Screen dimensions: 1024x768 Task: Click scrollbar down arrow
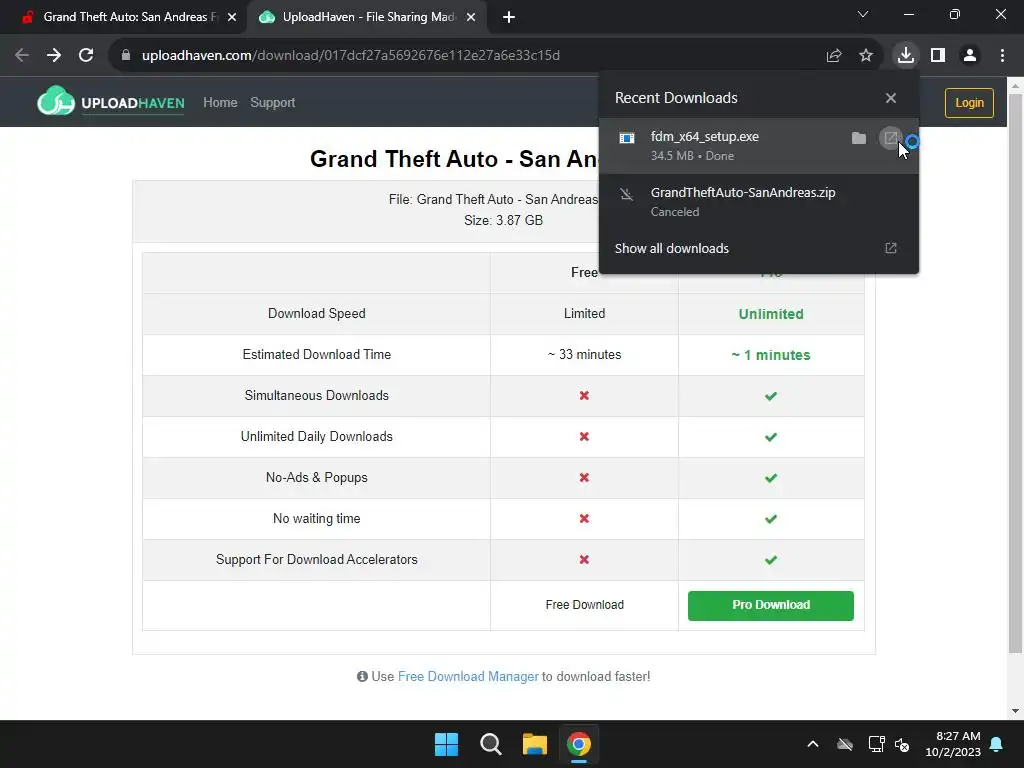click(1016, 711)
